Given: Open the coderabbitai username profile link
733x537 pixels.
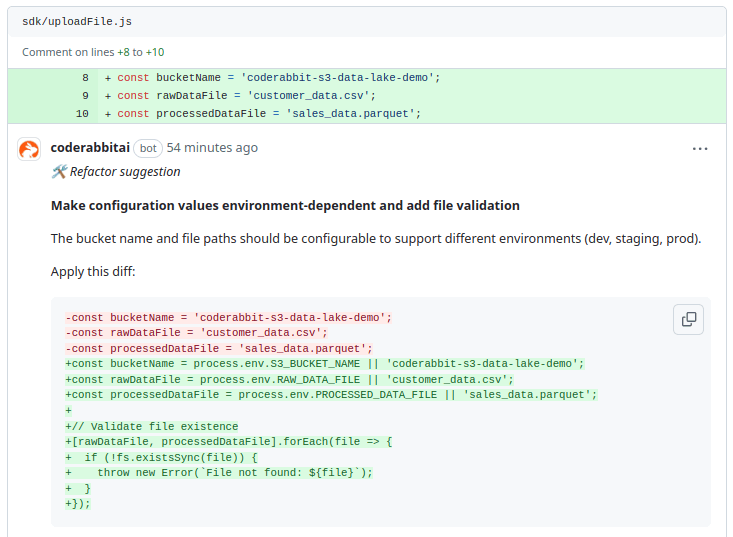Looking at the screenshot, I should (x=89, y=147).
